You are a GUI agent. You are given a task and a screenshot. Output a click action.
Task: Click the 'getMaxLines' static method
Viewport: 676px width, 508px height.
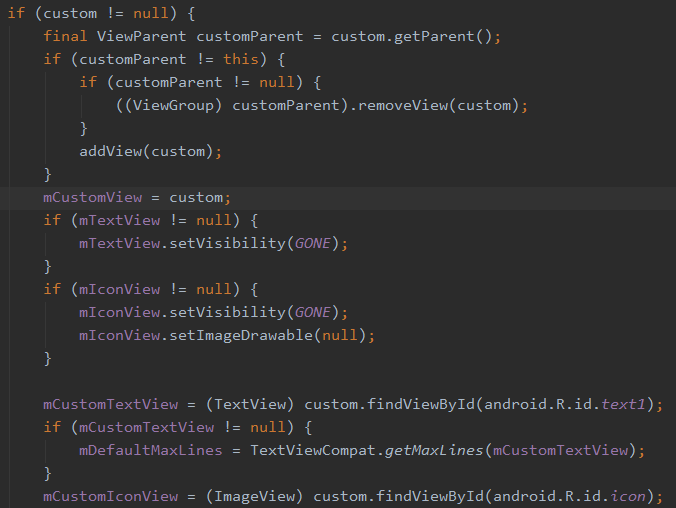[434, 450]
